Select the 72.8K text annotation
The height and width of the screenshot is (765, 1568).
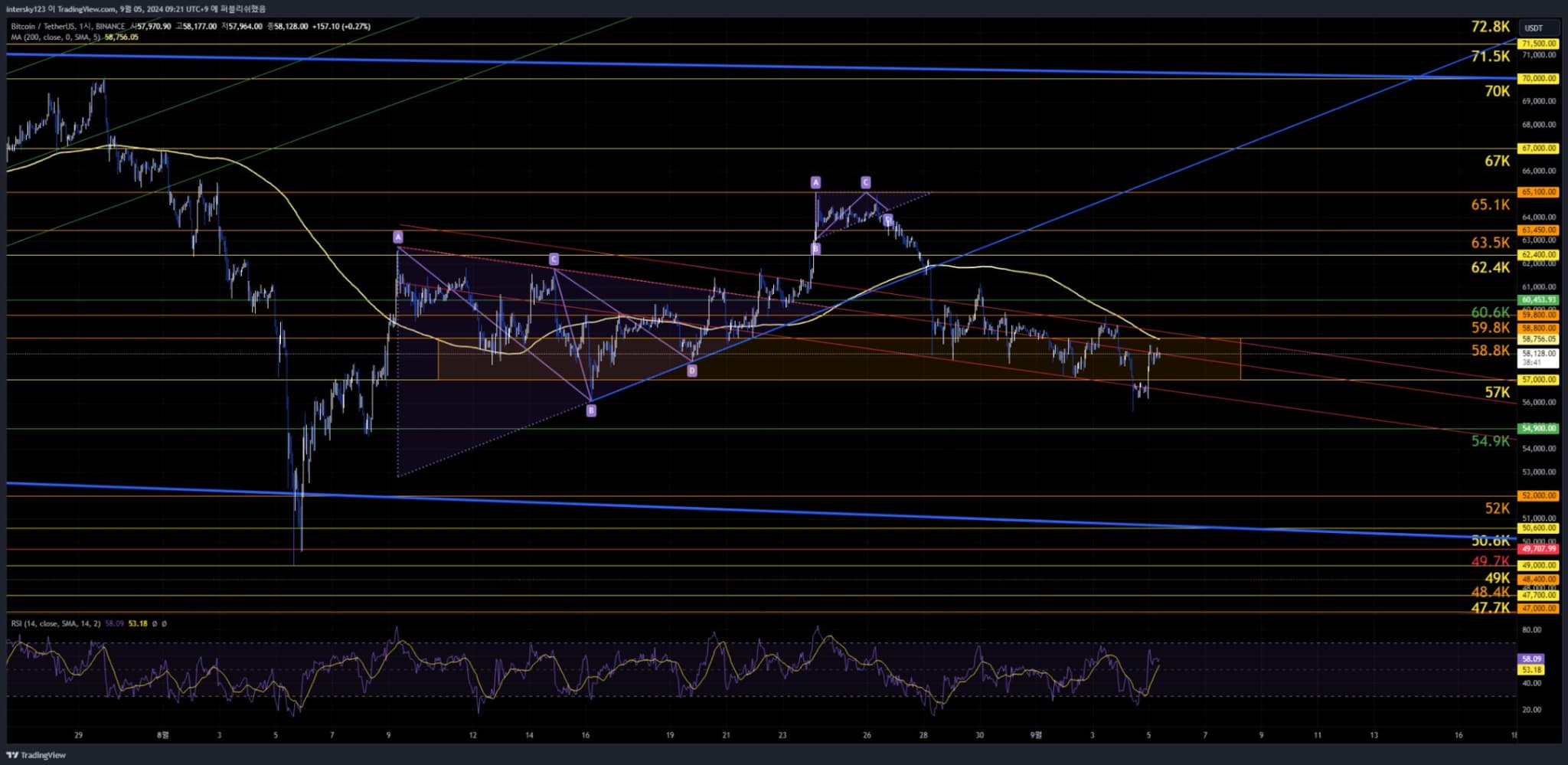(x=1490, y=27)
